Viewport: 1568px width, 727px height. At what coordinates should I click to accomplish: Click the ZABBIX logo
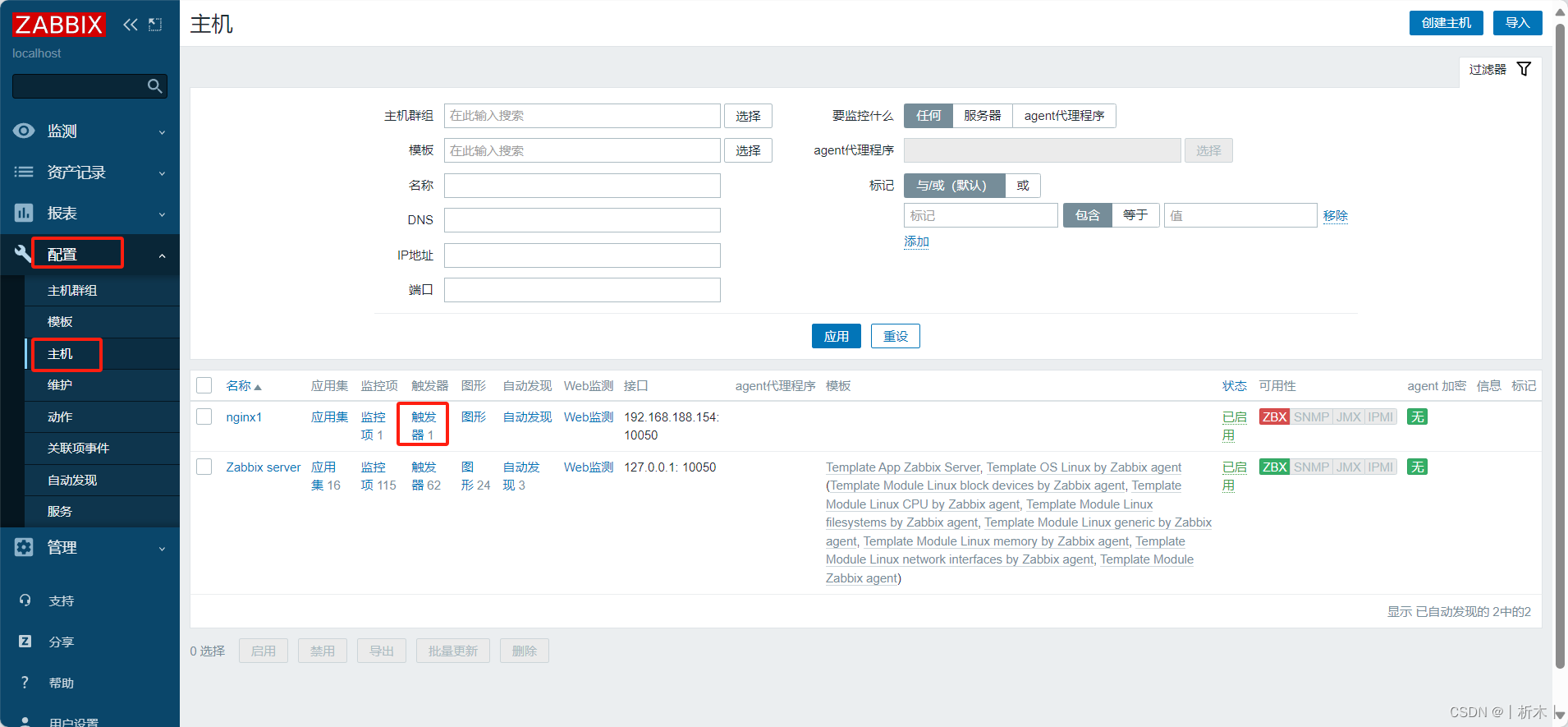click(x=59, y=25)
